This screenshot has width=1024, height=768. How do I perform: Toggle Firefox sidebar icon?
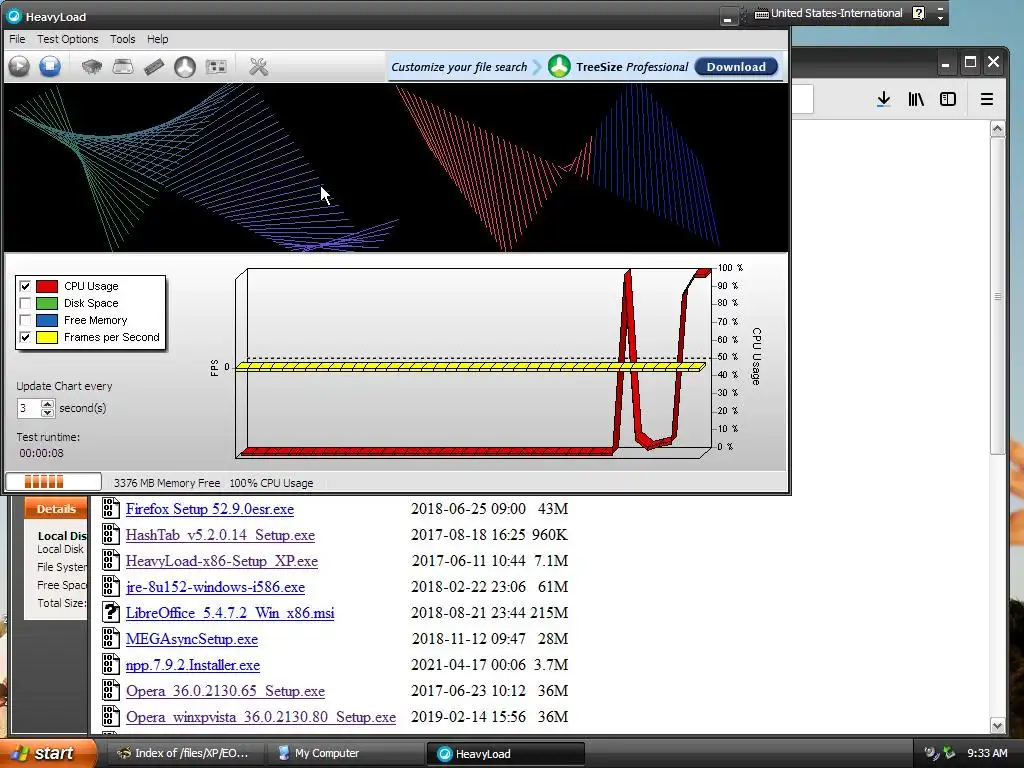948,99
